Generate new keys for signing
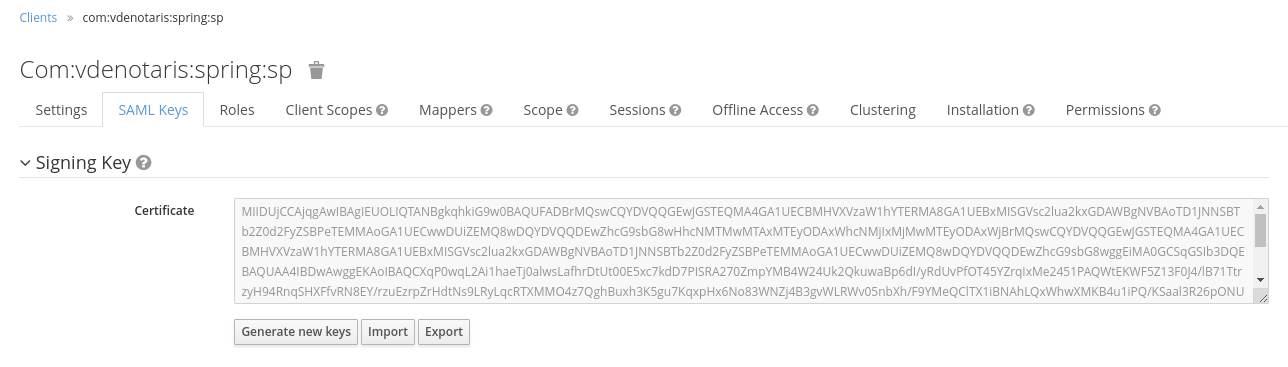This screenshot has width=1288, height=367. (296, 332)
